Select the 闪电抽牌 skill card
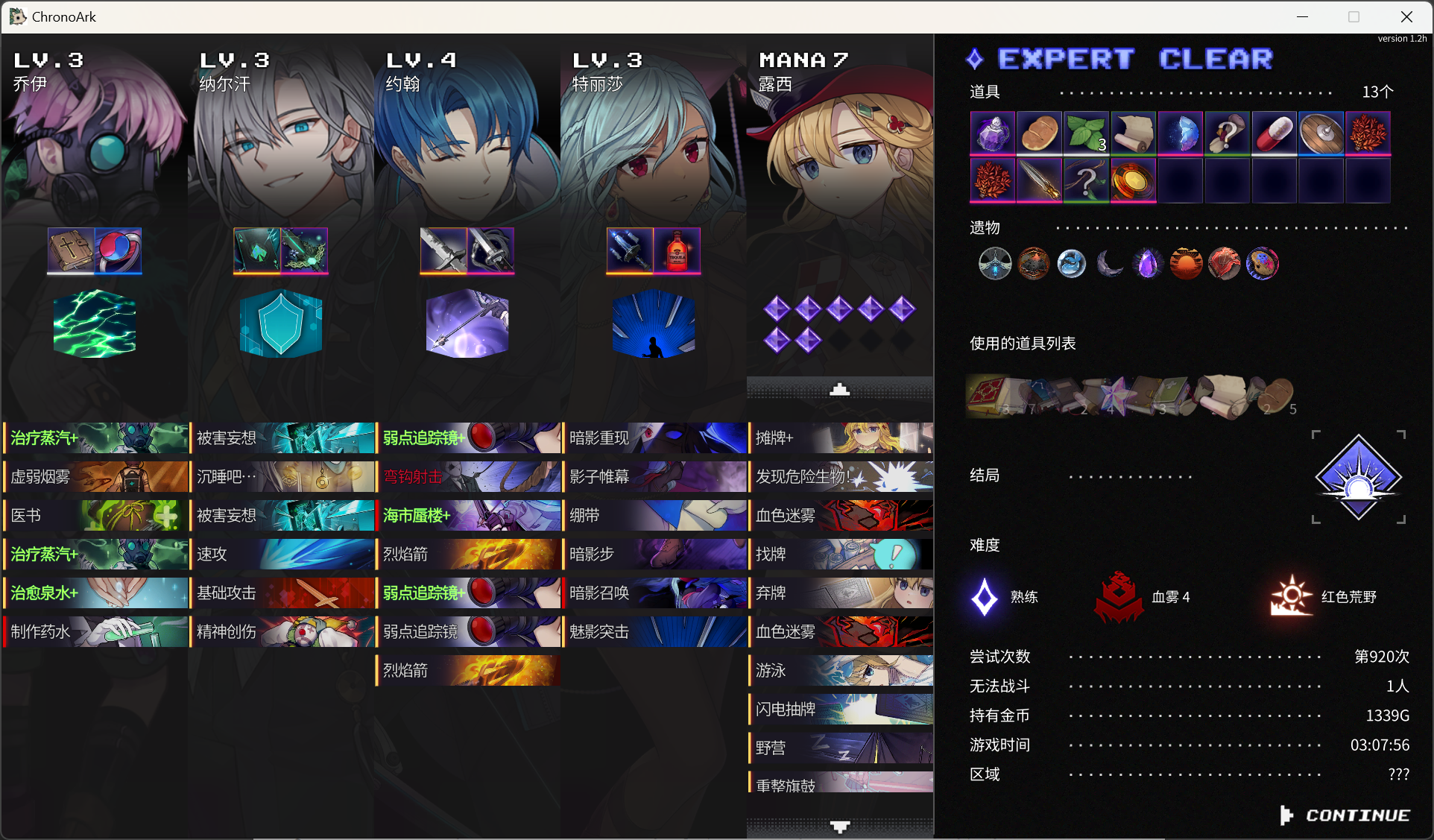Screen dimensions: 1434x840 coord(841,710)
